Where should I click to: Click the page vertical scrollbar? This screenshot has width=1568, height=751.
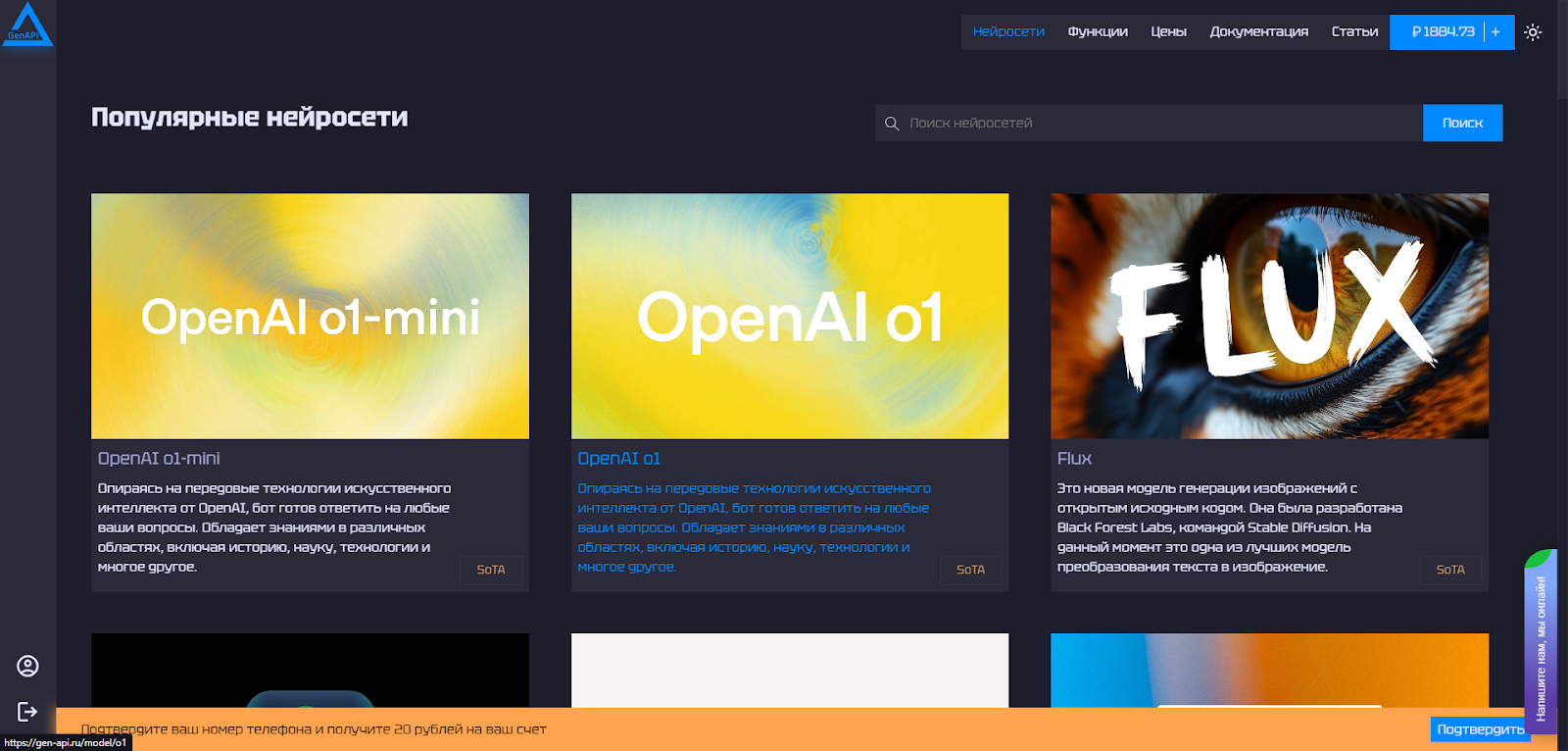1562,49
